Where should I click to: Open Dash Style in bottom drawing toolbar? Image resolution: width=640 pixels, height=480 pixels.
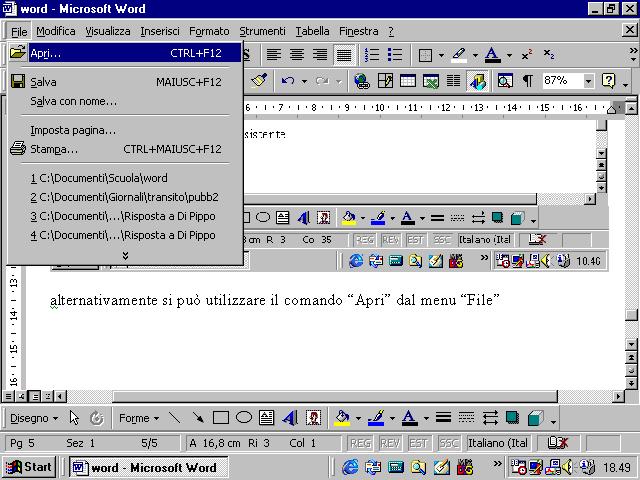pos(466,418)
